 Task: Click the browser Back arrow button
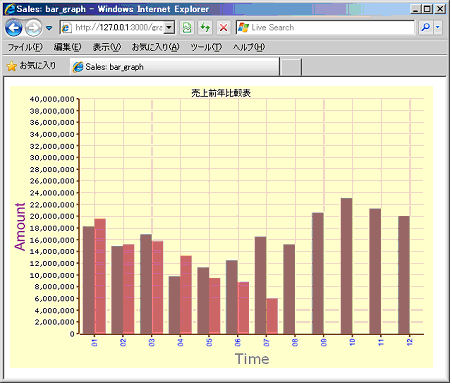click(14, 28)
